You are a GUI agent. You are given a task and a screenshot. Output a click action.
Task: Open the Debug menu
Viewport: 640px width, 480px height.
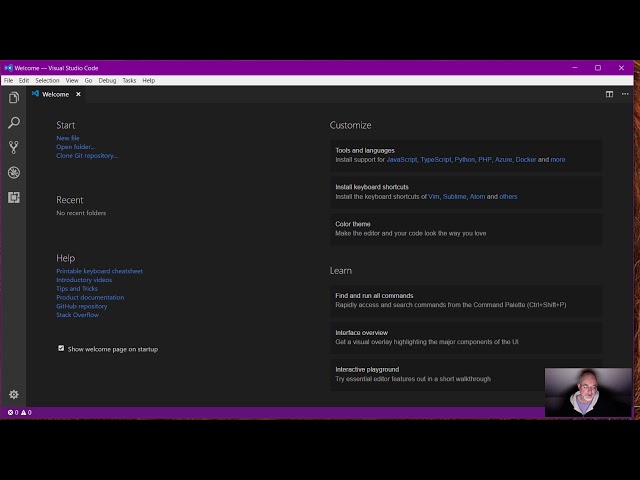107,80
